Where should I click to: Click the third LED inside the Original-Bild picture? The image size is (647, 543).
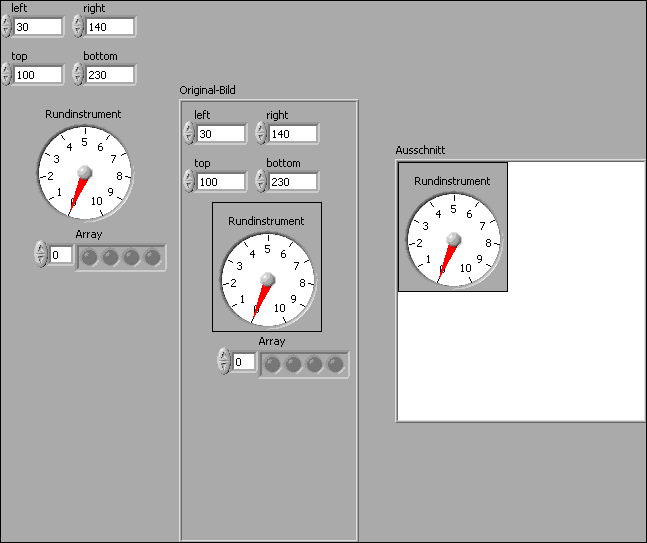[x=314, y=364]
